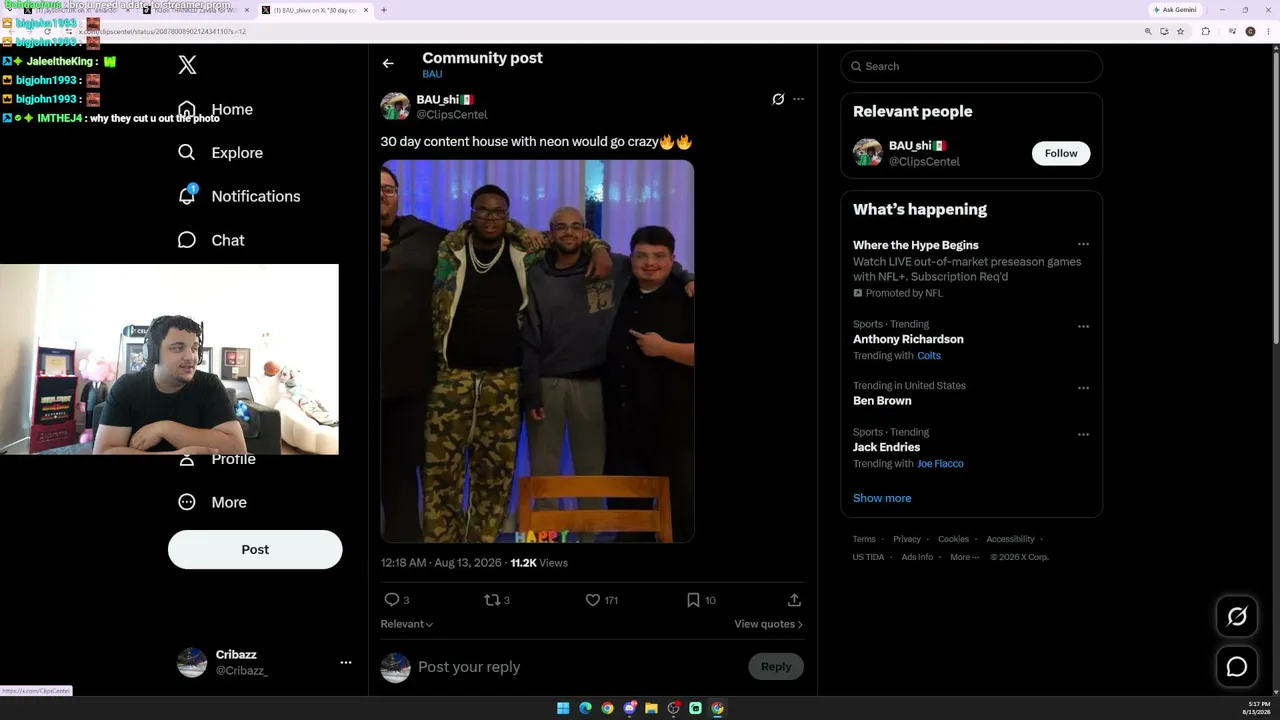Share the post using the share icon
The width and height of the screenshot is (1280, 720).
(794, 600)
